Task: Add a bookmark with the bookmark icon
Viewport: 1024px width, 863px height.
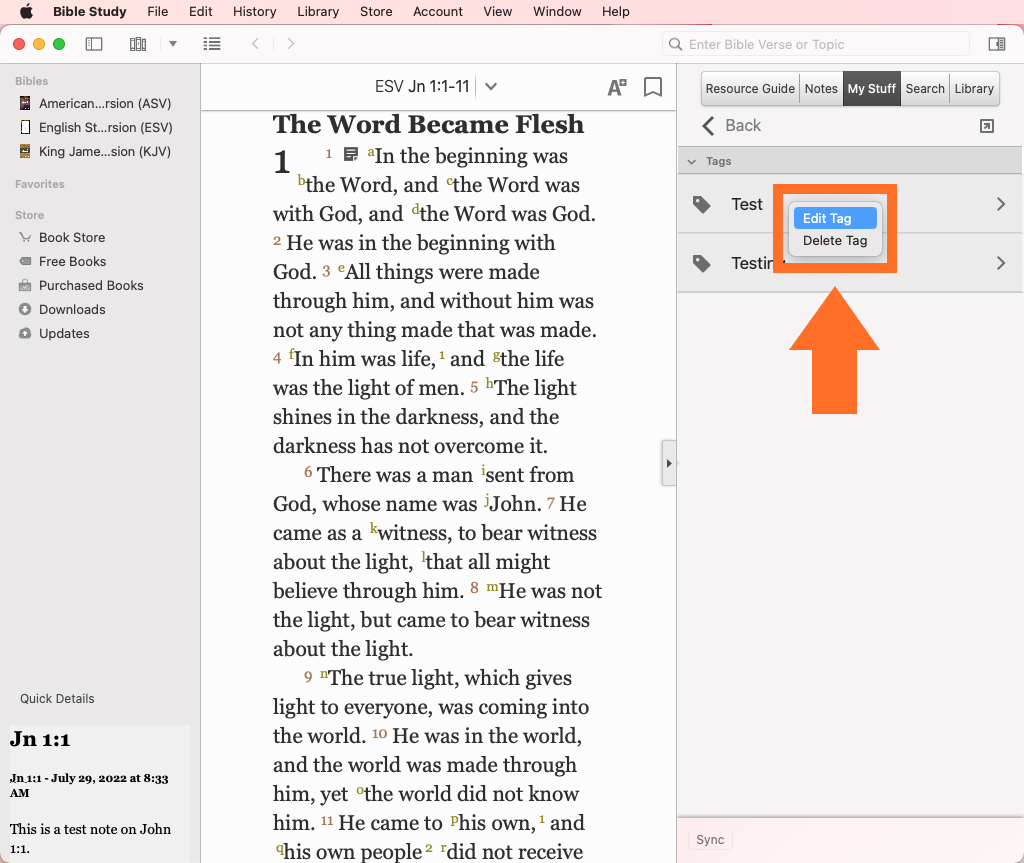Action: (653, 87)
